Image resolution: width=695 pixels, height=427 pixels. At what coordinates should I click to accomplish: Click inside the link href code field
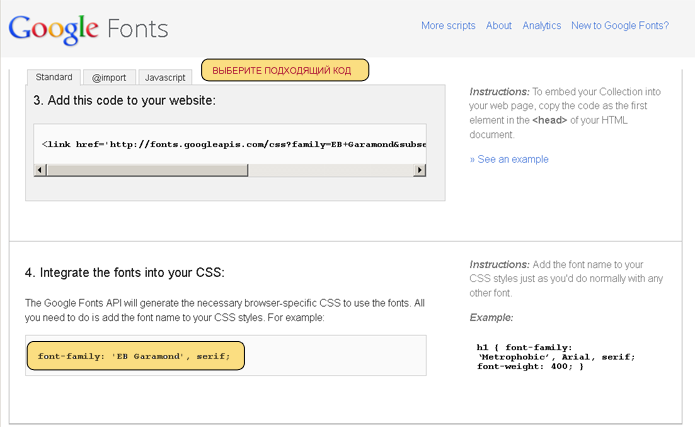pos(230,144)
